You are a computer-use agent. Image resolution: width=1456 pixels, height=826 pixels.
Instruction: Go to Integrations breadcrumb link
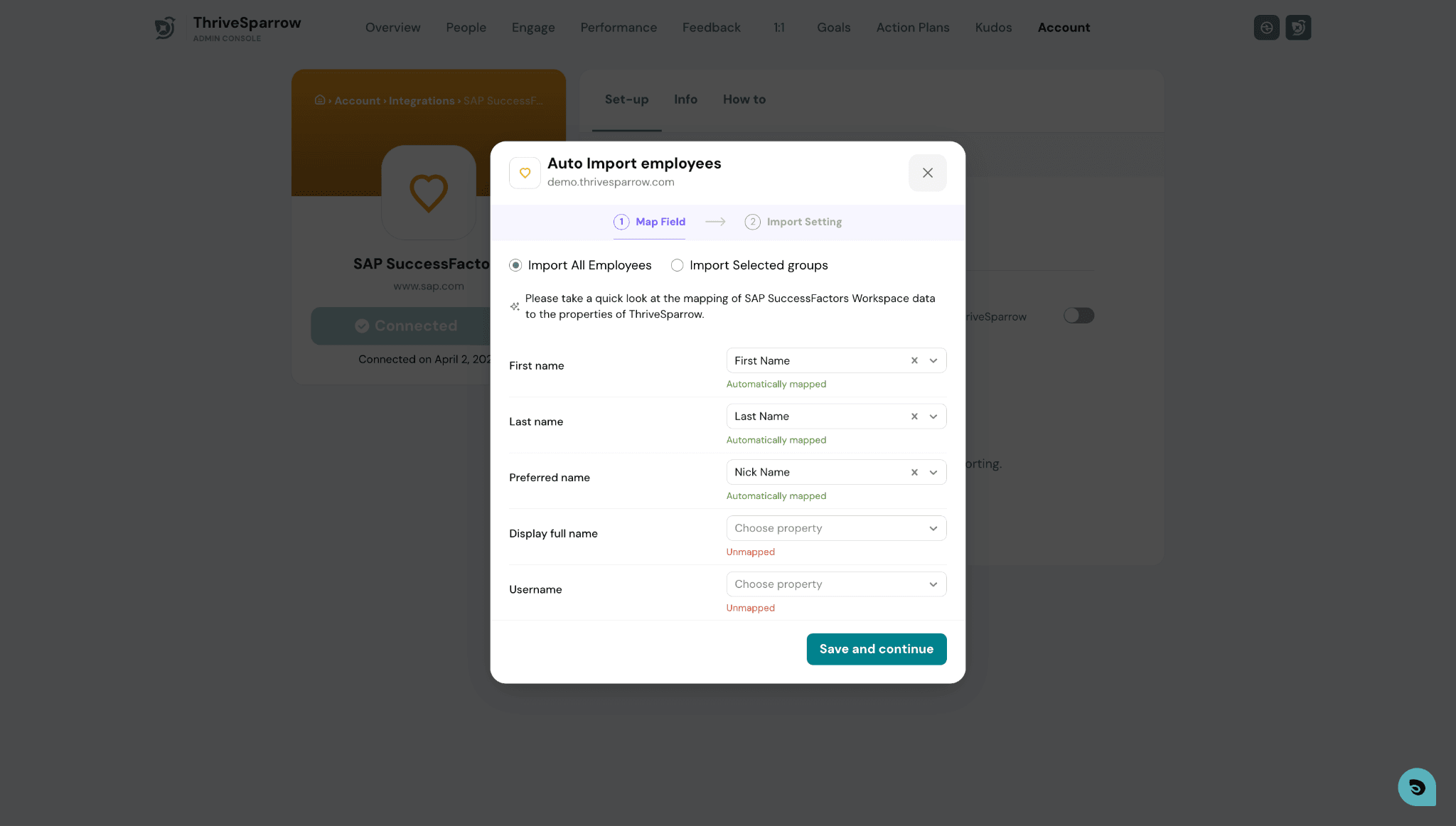pyautogui.click(x=422, y=101)
